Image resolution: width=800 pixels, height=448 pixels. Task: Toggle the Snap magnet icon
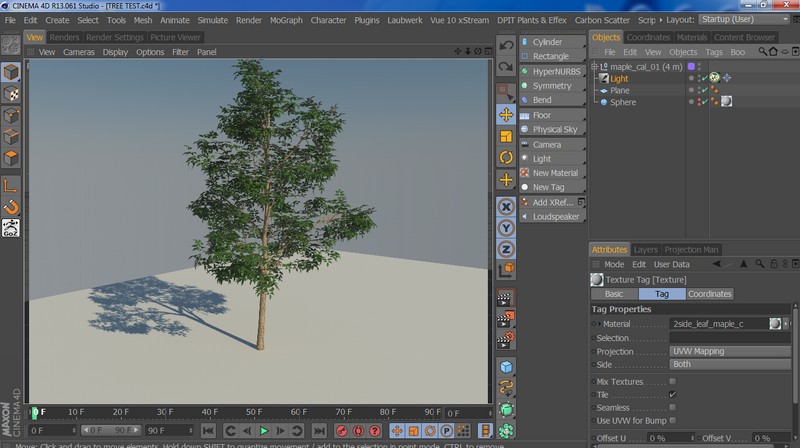11,207
